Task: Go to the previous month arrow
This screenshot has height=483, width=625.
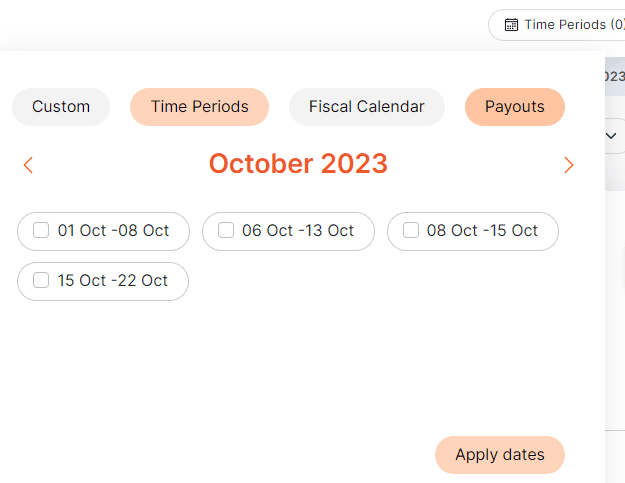Action: coord(28,165)
